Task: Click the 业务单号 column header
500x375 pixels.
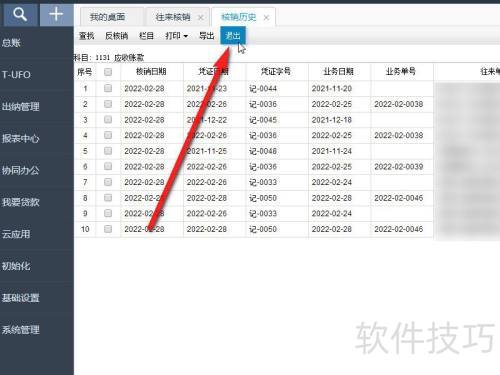Action: [x=401, y=72]
